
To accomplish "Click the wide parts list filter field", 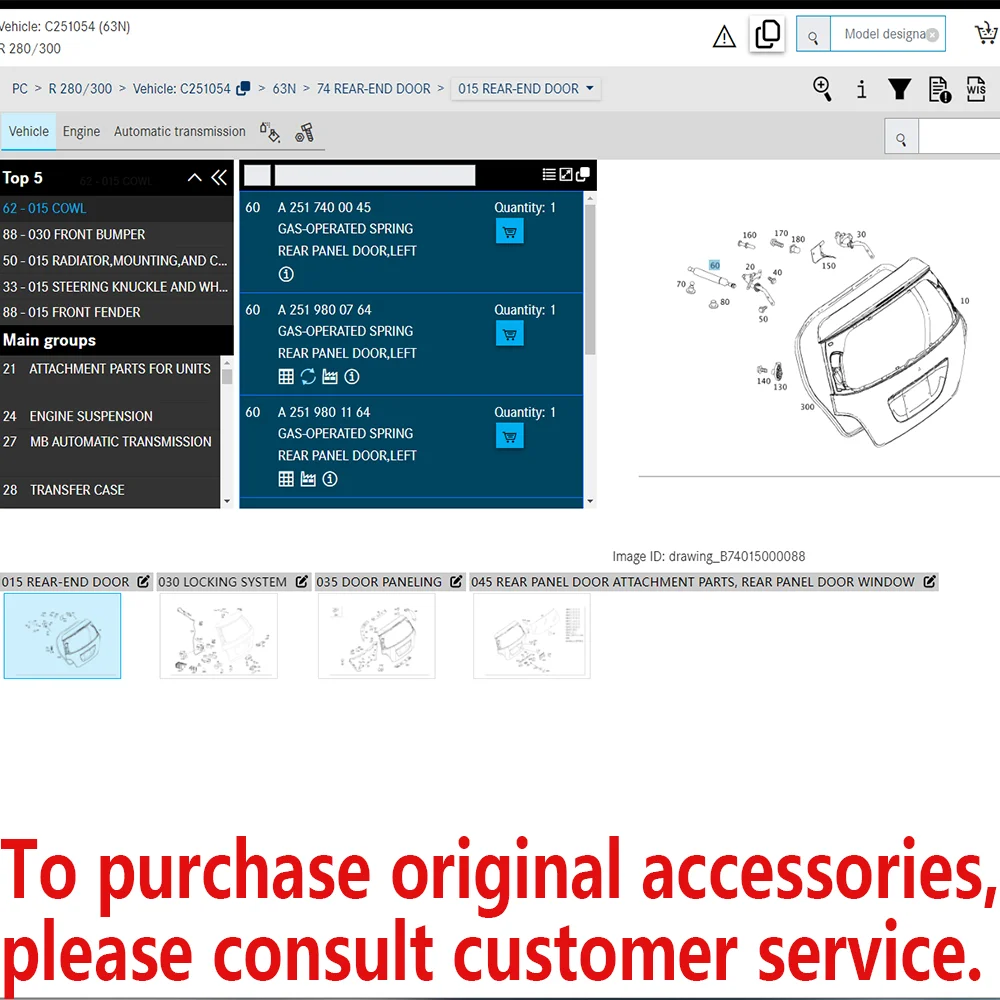I will 375,175.
